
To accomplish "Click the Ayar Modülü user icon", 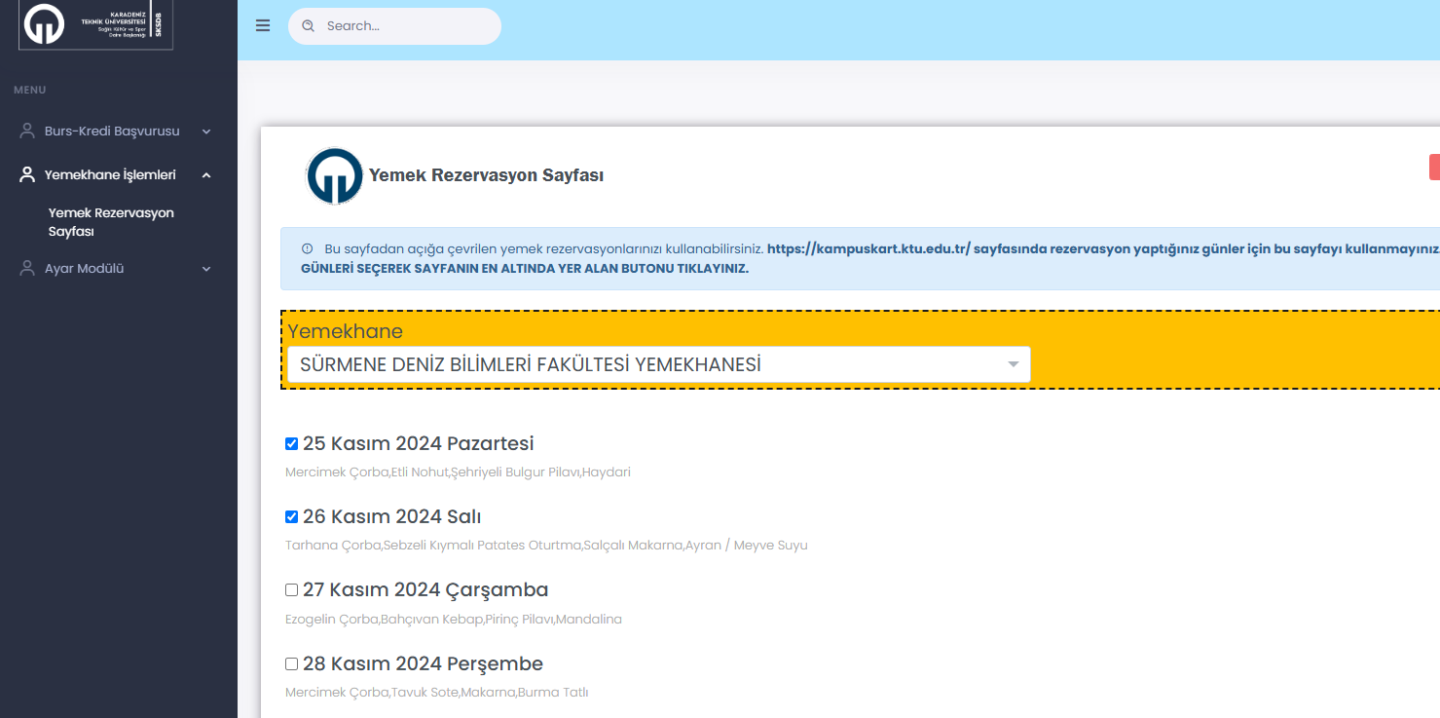I will [x=27, y=269].
